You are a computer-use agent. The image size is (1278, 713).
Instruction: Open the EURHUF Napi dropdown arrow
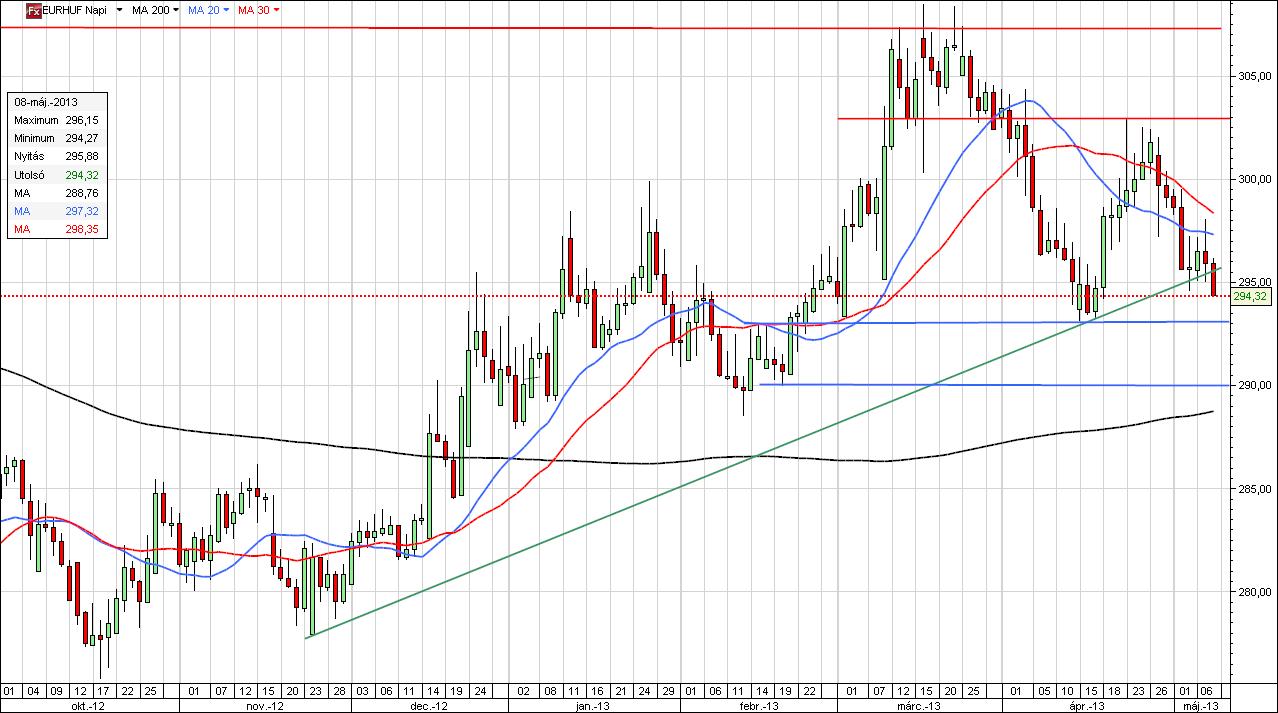pyautogui.click(x=120, y=10)
